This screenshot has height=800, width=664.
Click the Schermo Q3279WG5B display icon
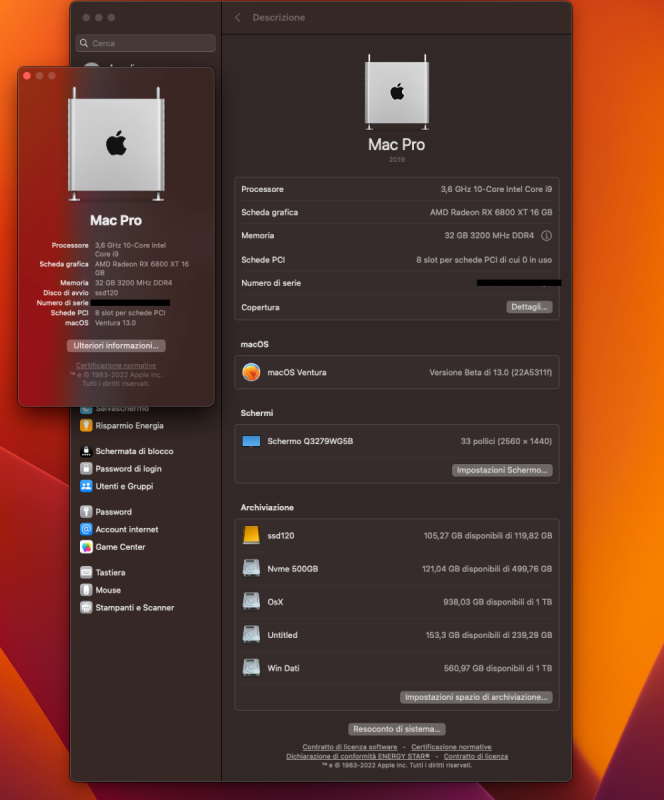pos(251,441)
